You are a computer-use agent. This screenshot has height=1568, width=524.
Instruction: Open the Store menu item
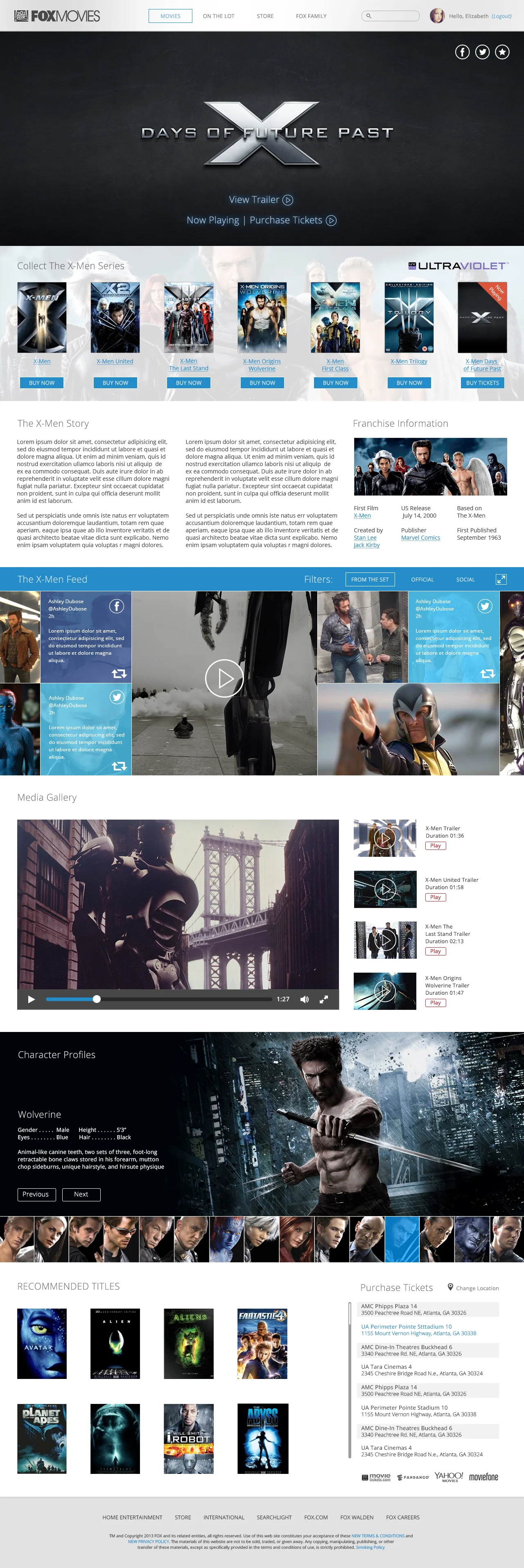tap(265, 16)
